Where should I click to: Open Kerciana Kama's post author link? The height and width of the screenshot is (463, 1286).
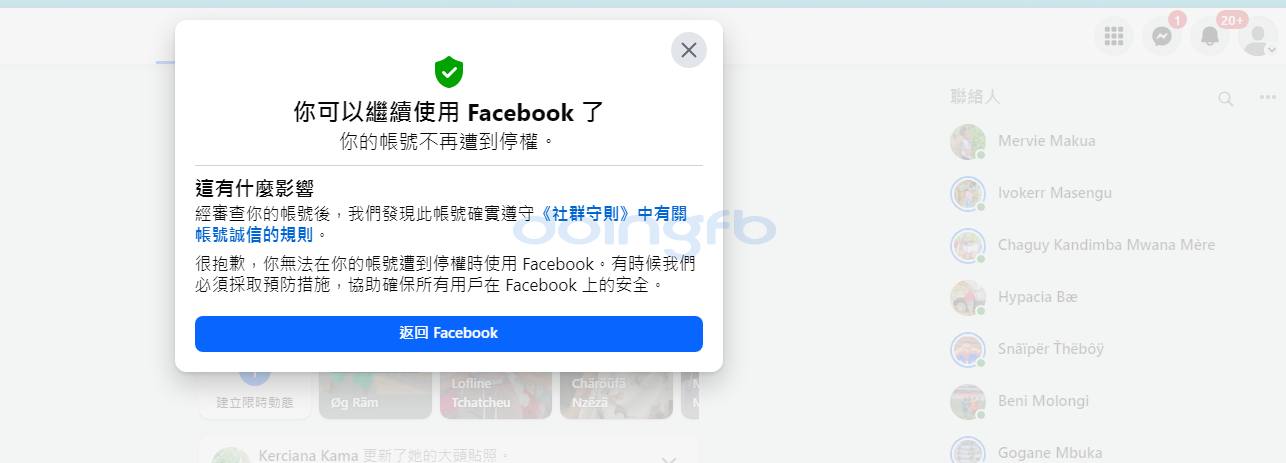pos(308,456)
